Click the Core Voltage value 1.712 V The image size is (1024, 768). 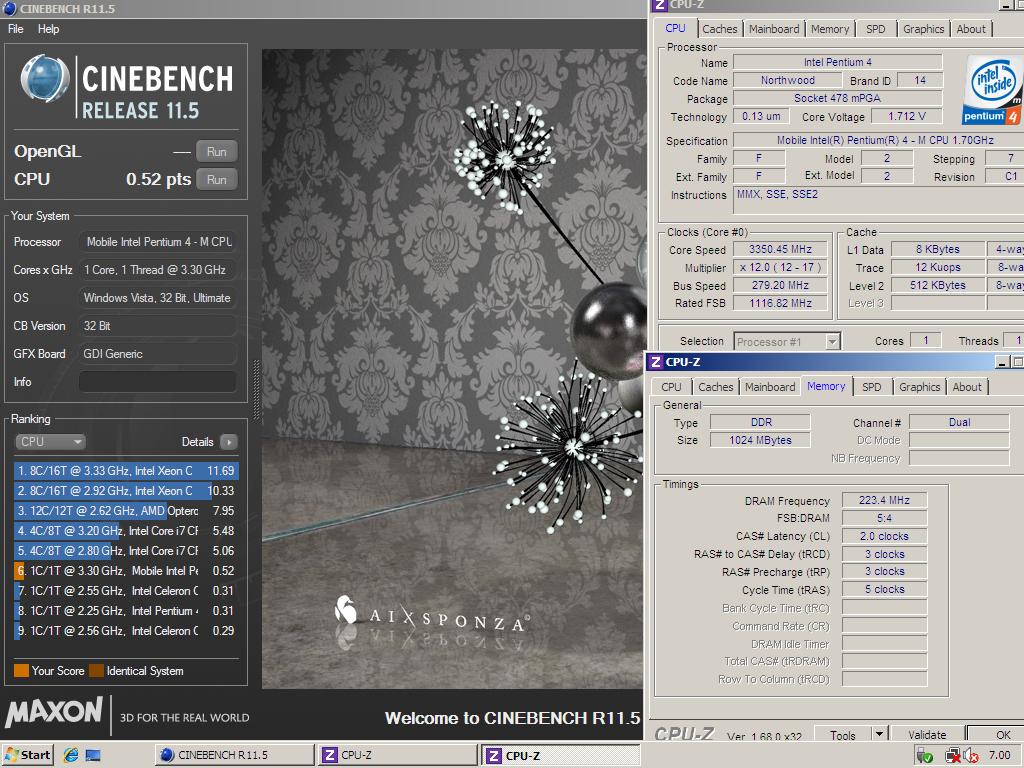coord(906,116)
